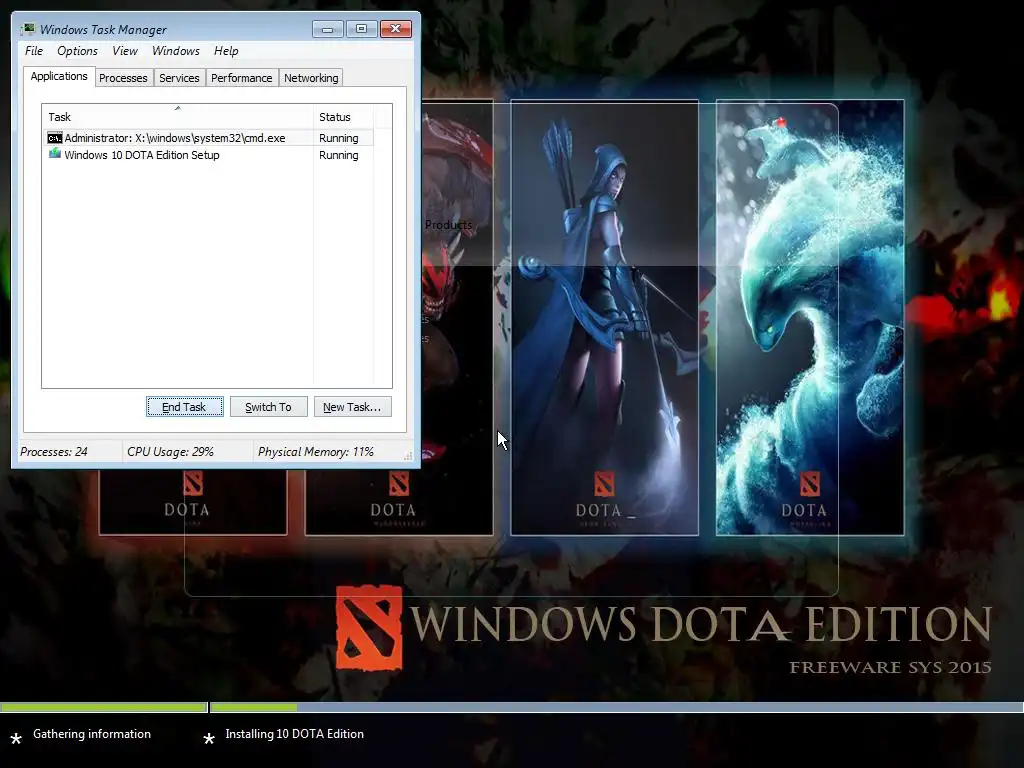Click the DOTA logo on the Morphling card

[x=810, y=484]
